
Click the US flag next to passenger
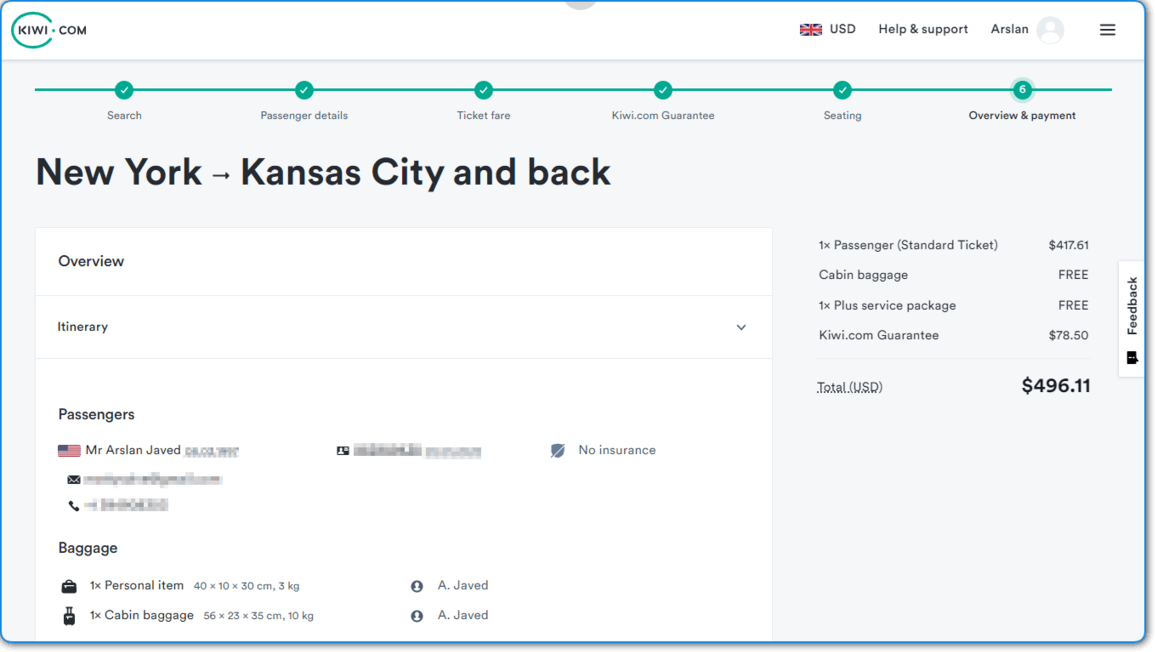tap(69, 450)
